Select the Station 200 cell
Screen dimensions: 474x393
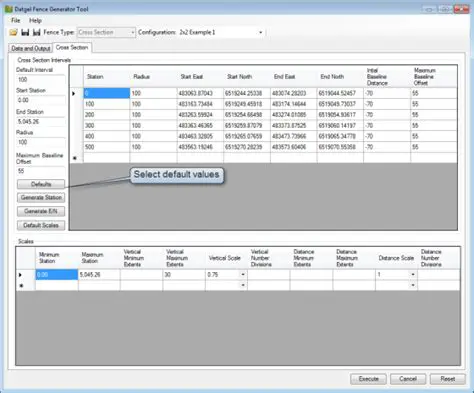(x=107, y=115)
